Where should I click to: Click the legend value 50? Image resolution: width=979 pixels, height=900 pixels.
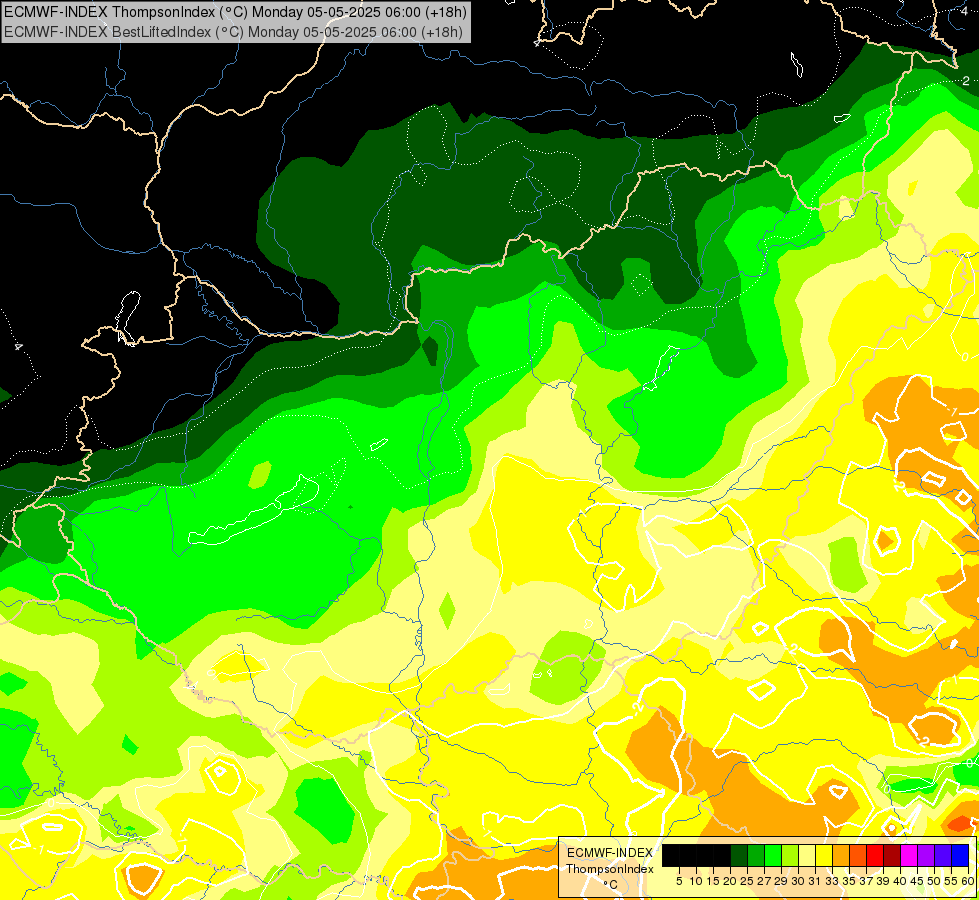point(933,881)
